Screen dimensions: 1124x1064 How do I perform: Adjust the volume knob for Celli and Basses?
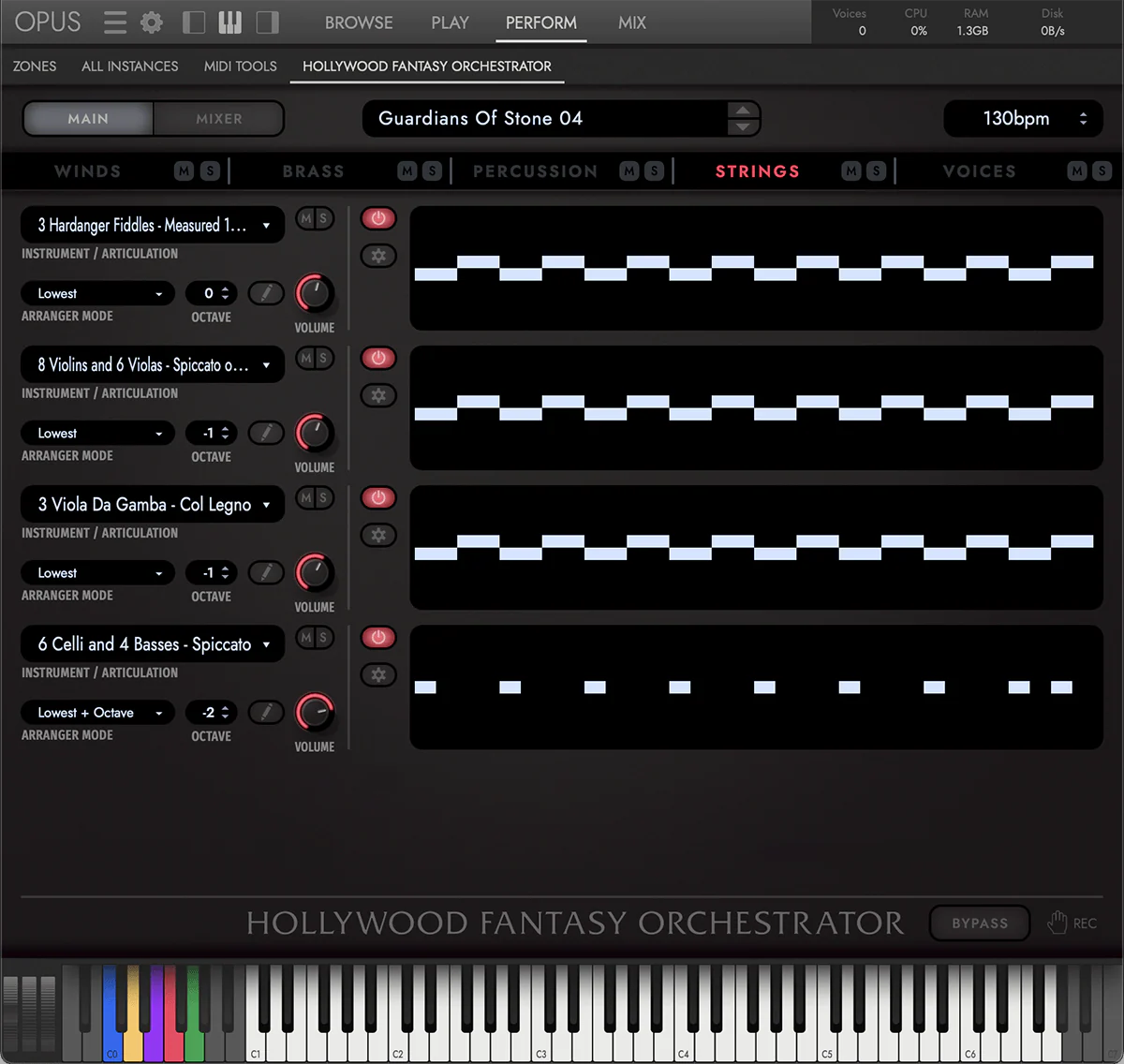coord(315,713)
